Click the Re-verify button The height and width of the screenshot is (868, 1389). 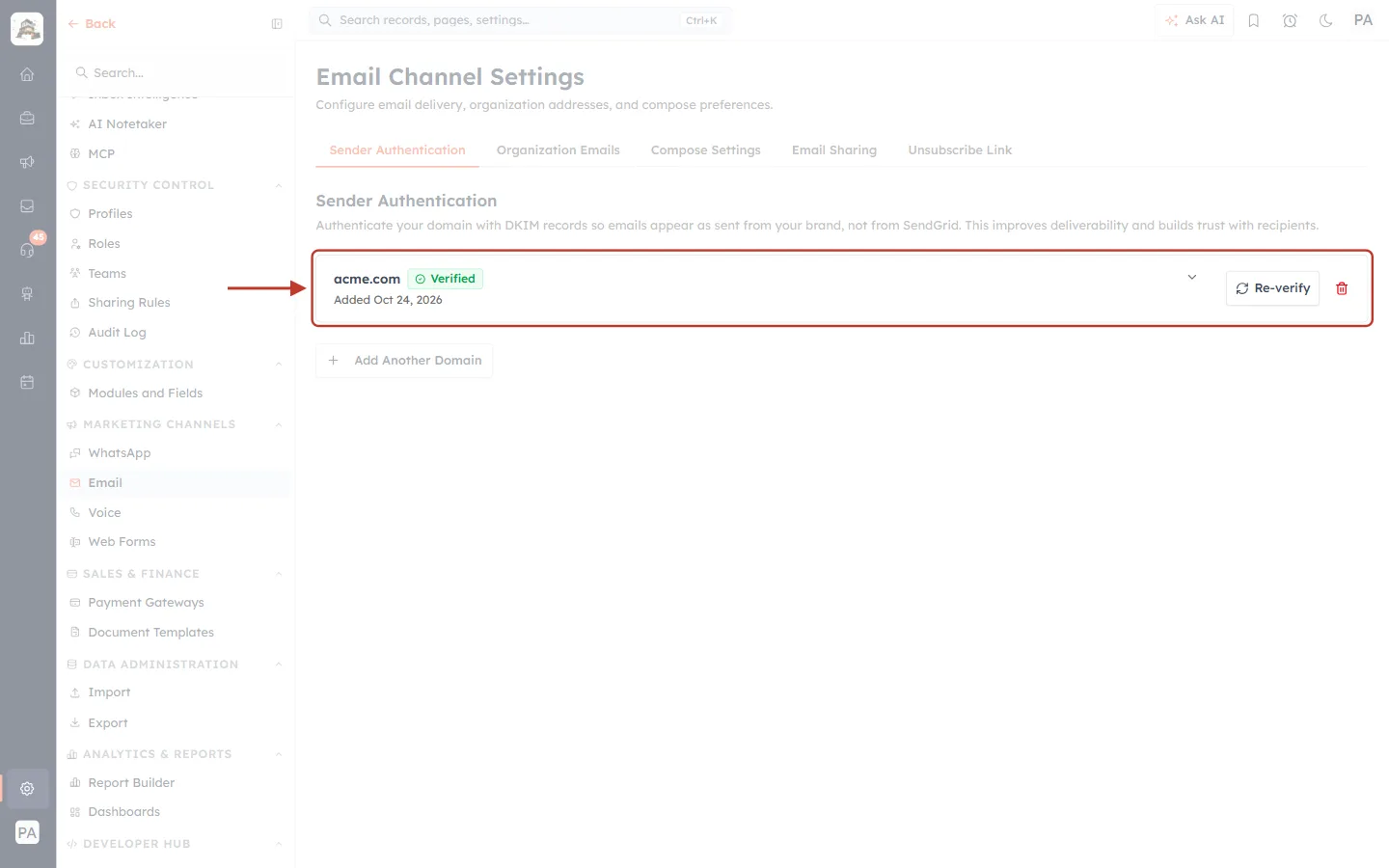[x=1272, y=288]
